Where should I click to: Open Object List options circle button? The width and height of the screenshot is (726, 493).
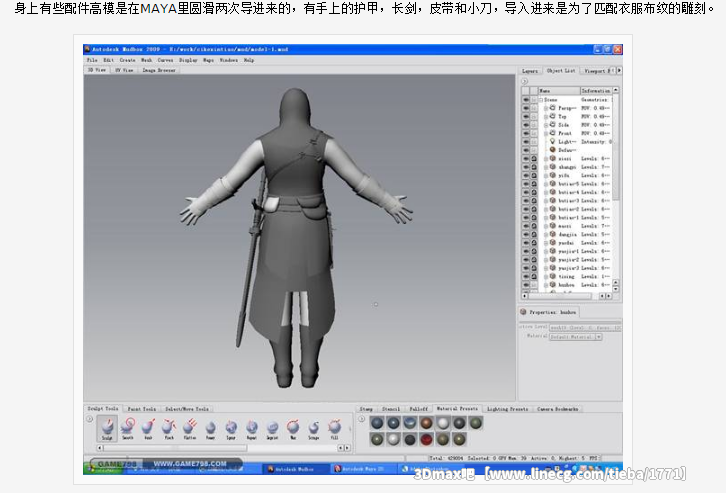coord(525,81)
